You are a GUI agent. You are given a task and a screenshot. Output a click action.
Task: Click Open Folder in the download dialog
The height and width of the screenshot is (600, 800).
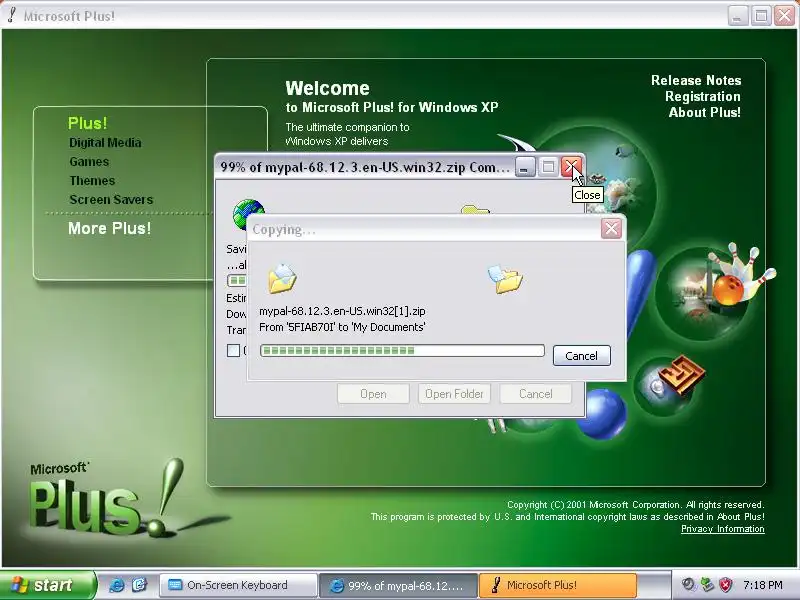point(454,394)
